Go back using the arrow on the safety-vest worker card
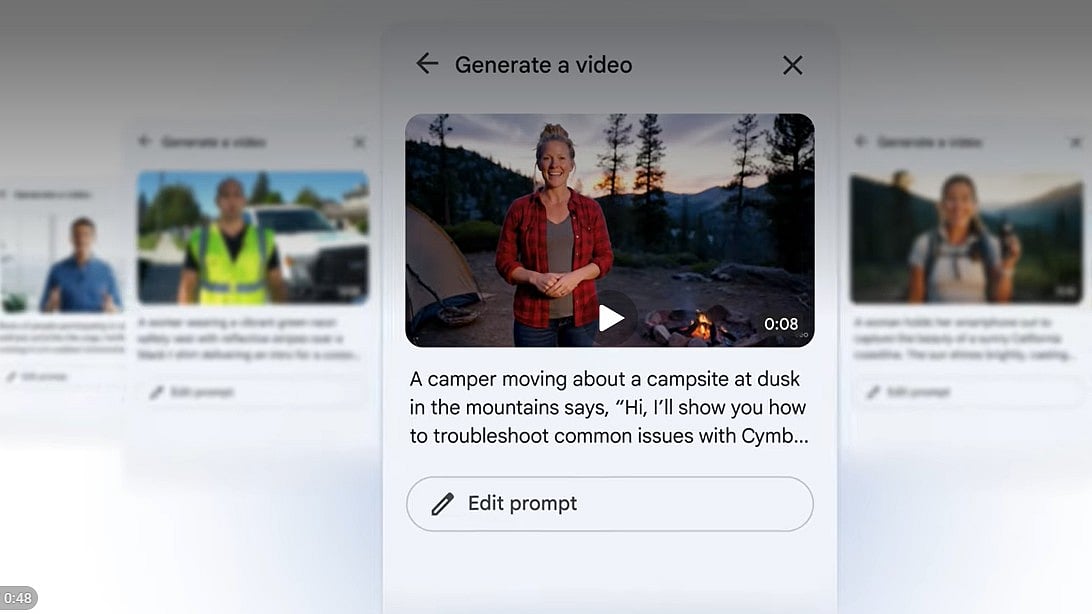 145,142
